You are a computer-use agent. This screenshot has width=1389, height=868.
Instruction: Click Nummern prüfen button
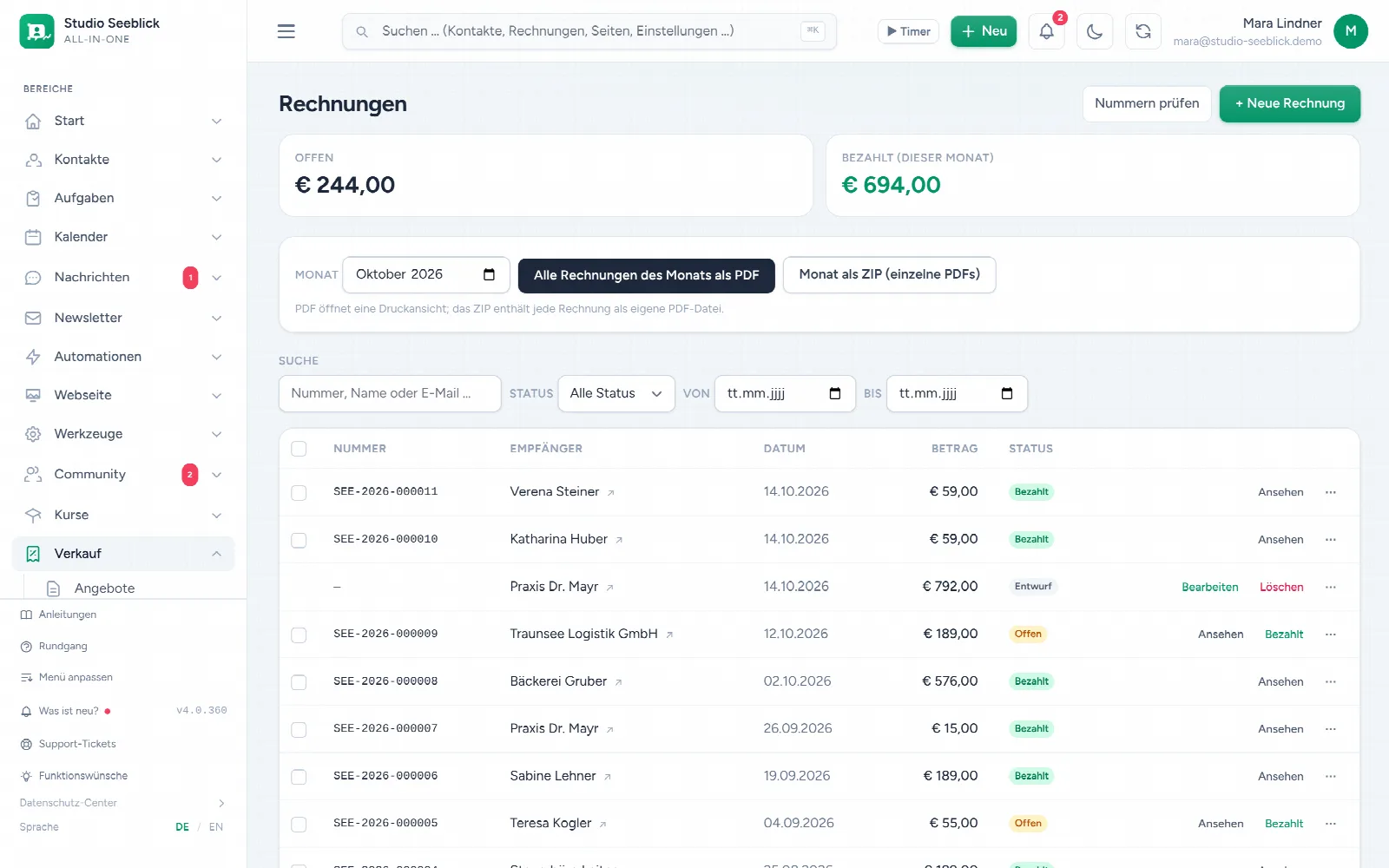click(x=1147, y=103)
